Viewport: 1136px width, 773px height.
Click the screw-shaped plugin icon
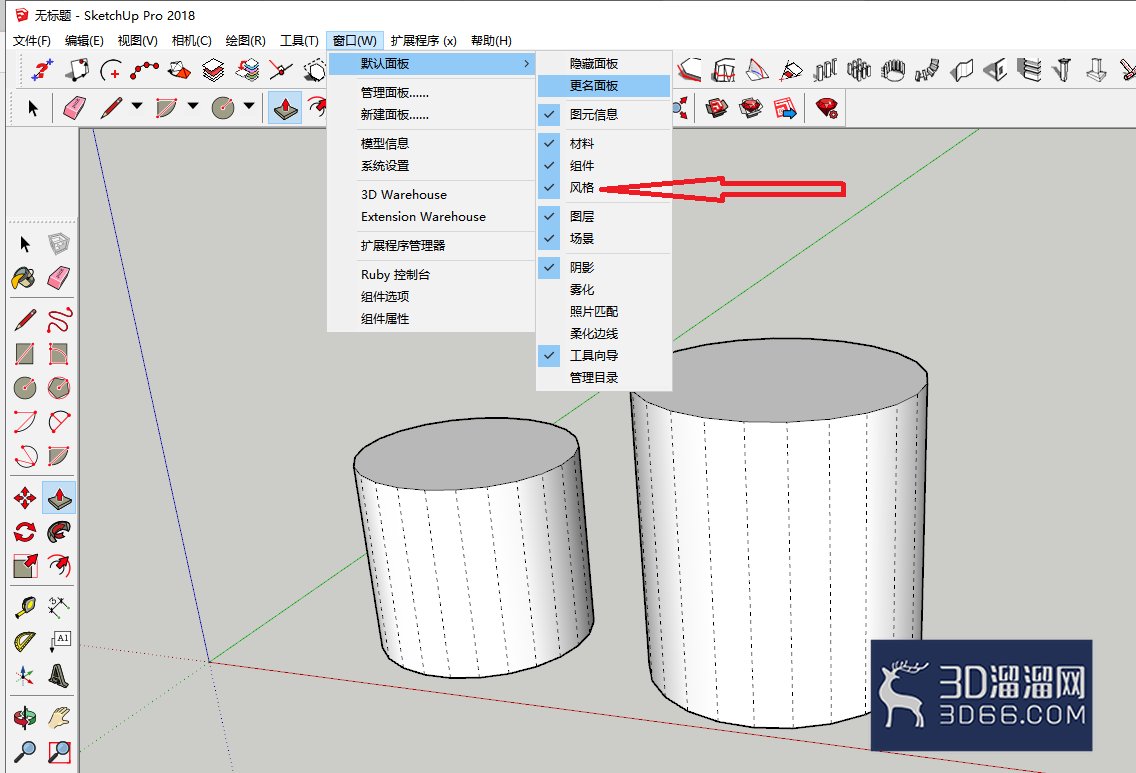click(x=1062, y=70)
